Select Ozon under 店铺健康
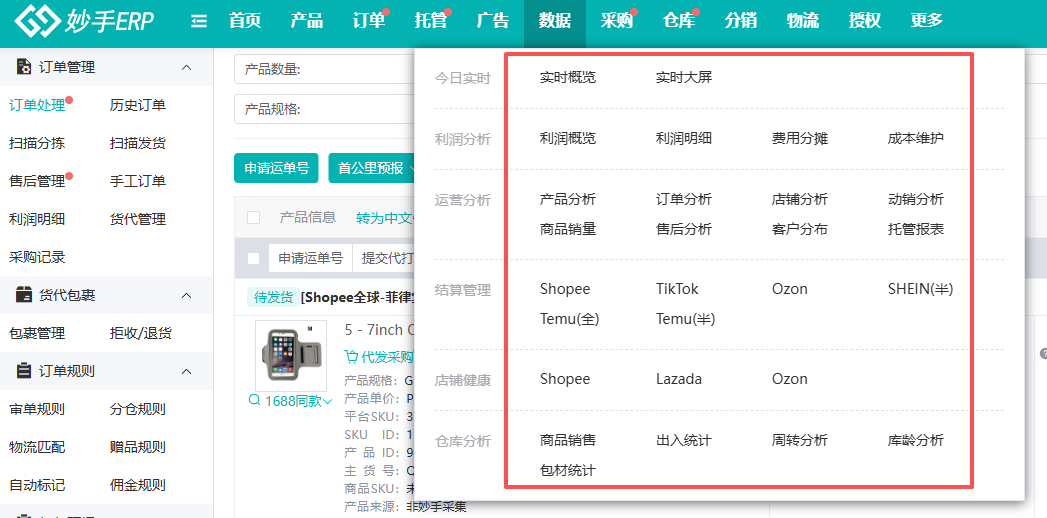 (790, 379)
